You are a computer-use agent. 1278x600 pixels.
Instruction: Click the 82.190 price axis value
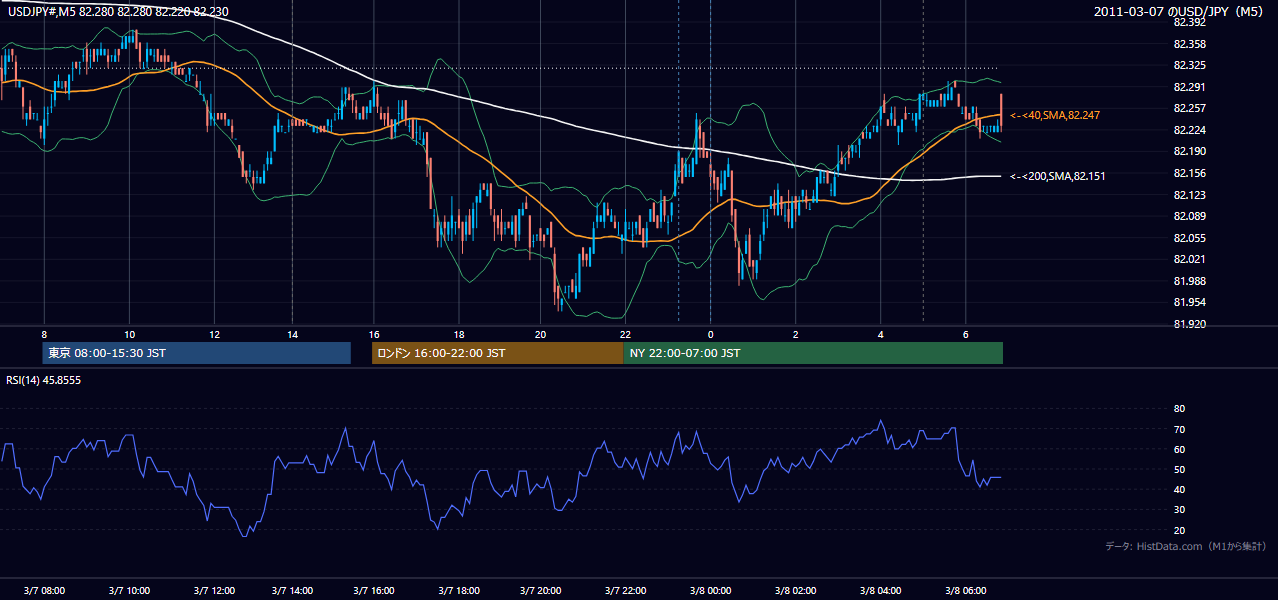(1189, 151)
